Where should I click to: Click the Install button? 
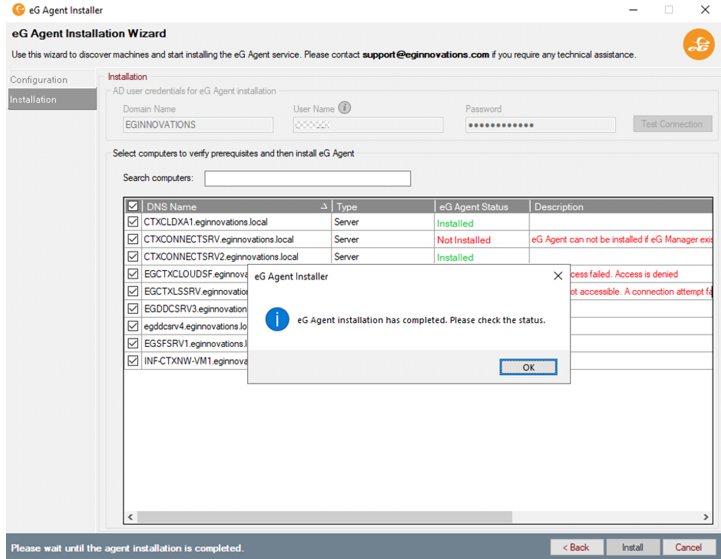point(633,547)
